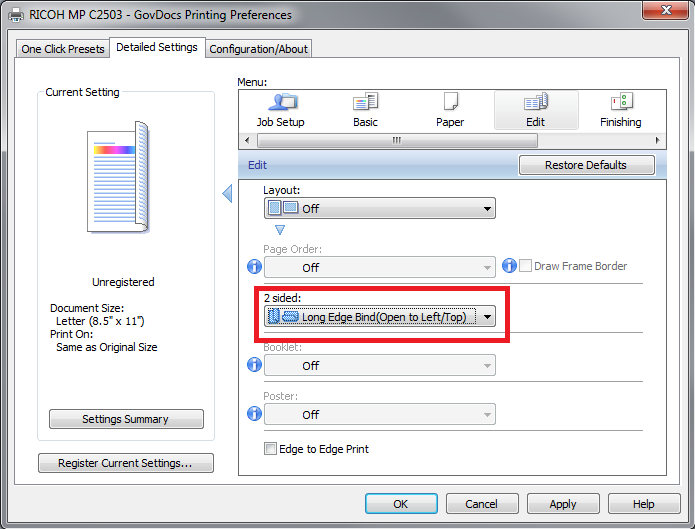Open the Poster dropdown

click(380, 414)
